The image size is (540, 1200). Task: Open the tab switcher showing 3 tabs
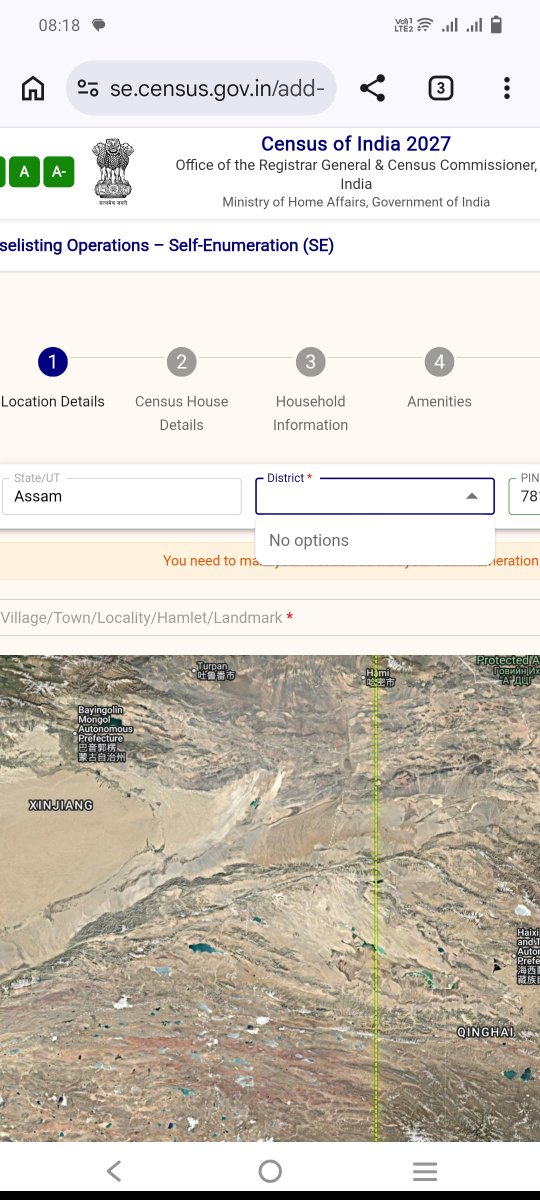point(440,88)
